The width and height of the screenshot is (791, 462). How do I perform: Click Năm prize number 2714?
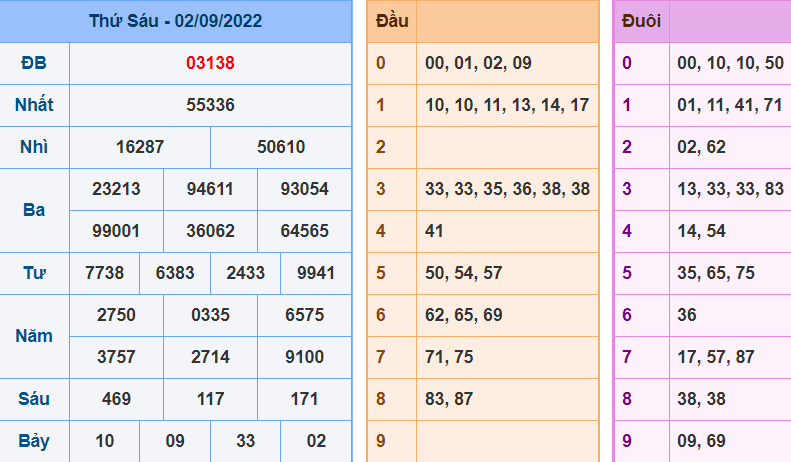(210, 357)
